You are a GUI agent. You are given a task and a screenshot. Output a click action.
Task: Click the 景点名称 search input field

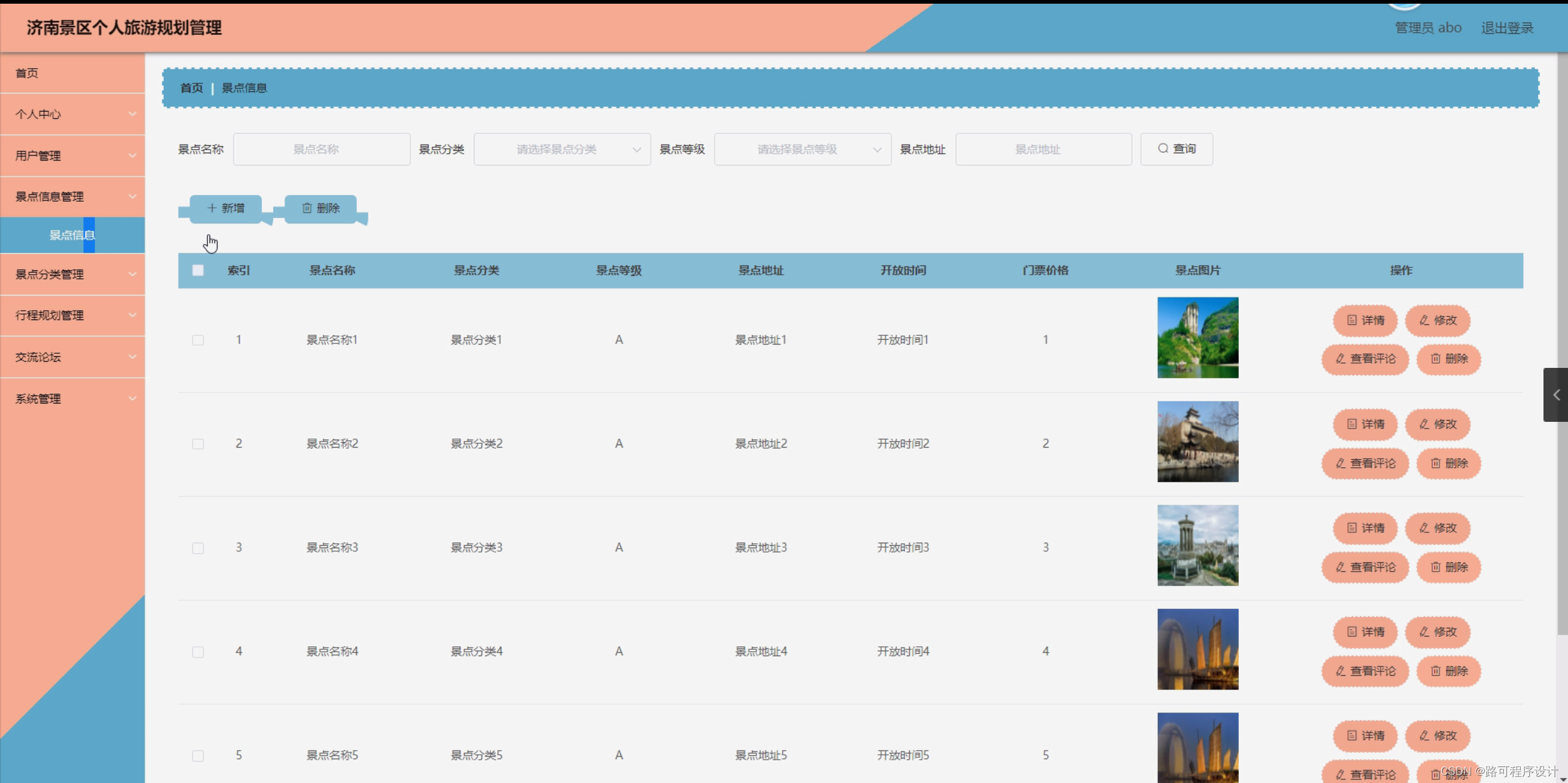tap(321, 149)
